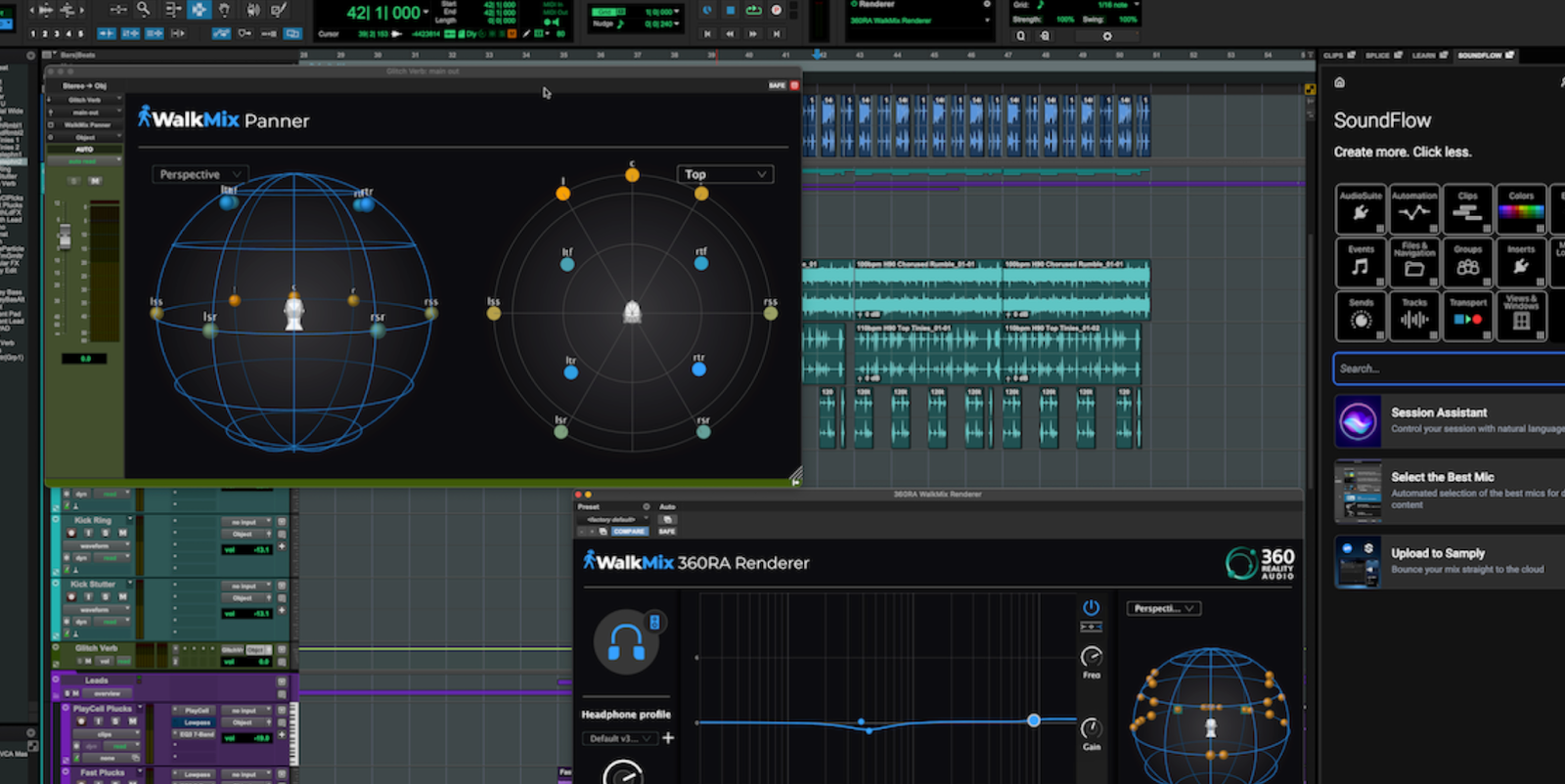Open the Automation category tile

pyautogui.click(x=1414, y=209)
